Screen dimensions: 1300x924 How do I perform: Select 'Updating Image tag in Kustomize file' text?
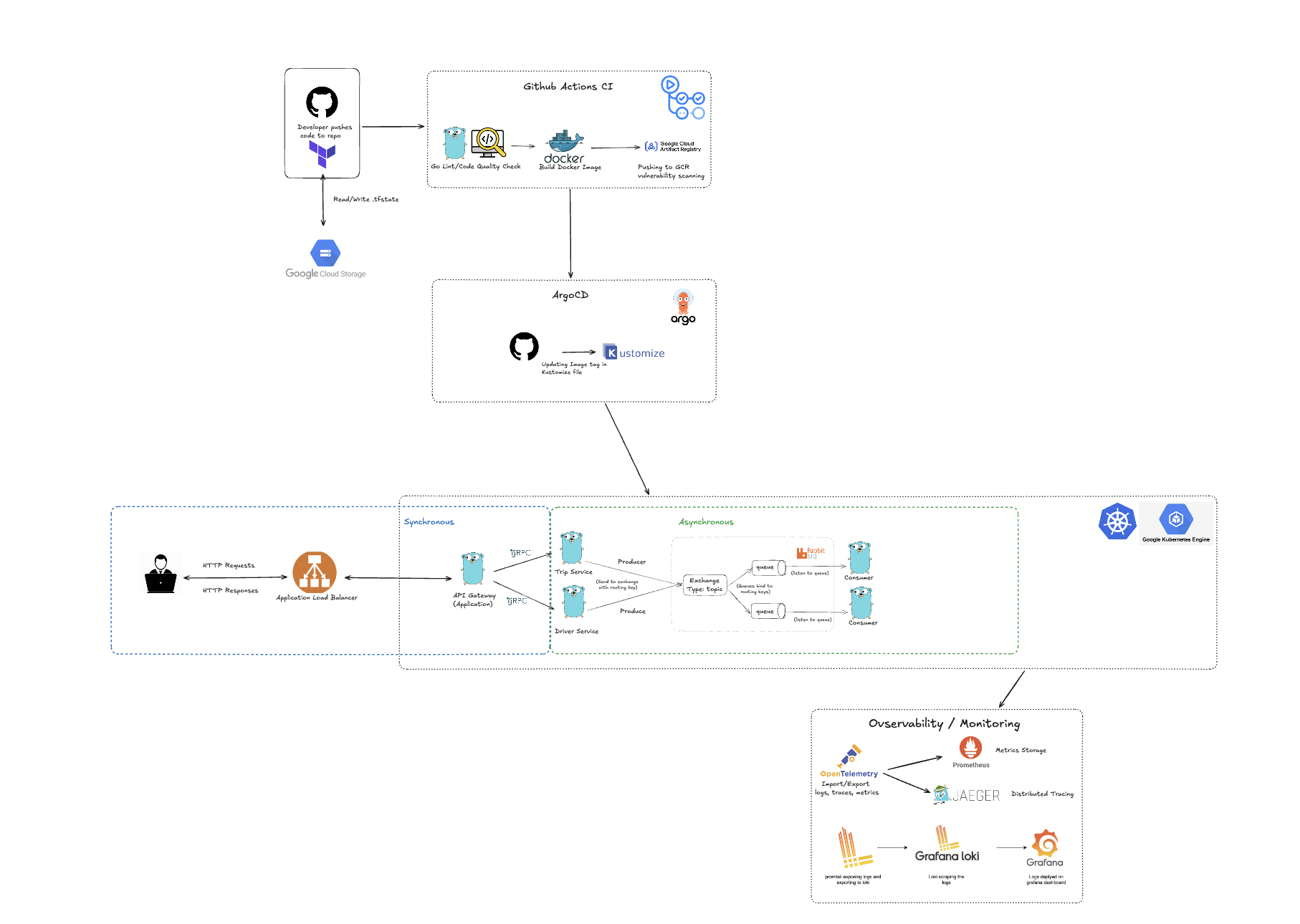click(x=574, y=368)
